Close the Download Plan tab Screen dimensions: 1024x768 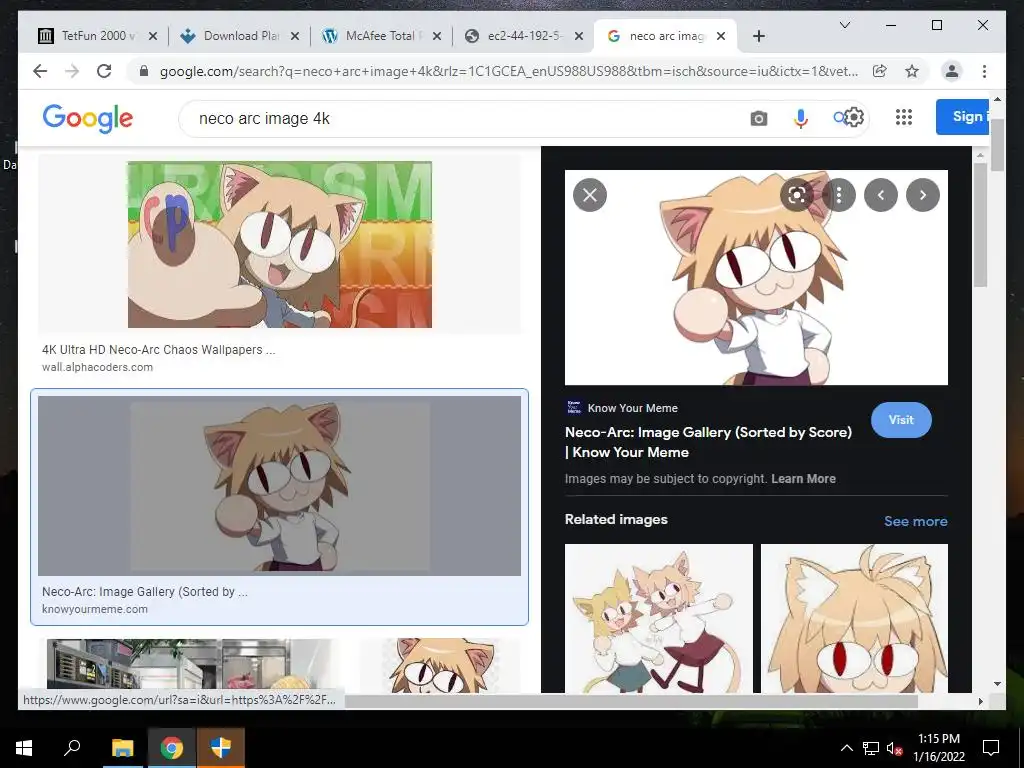295,36
